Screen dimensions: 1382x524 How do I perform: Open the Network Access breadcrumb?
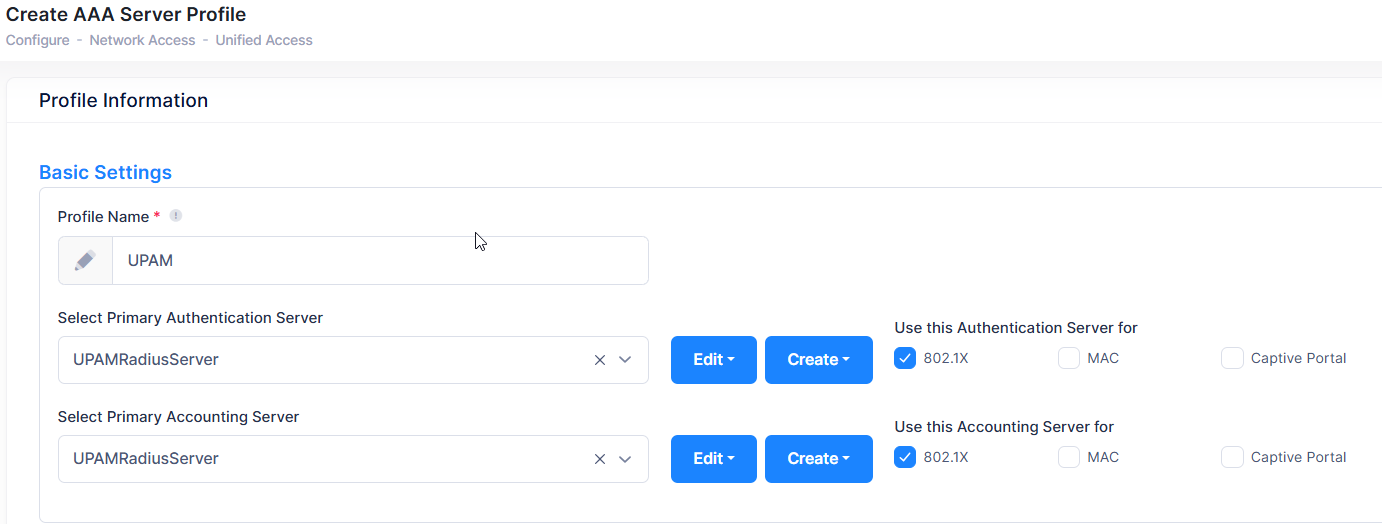(142, 41)
